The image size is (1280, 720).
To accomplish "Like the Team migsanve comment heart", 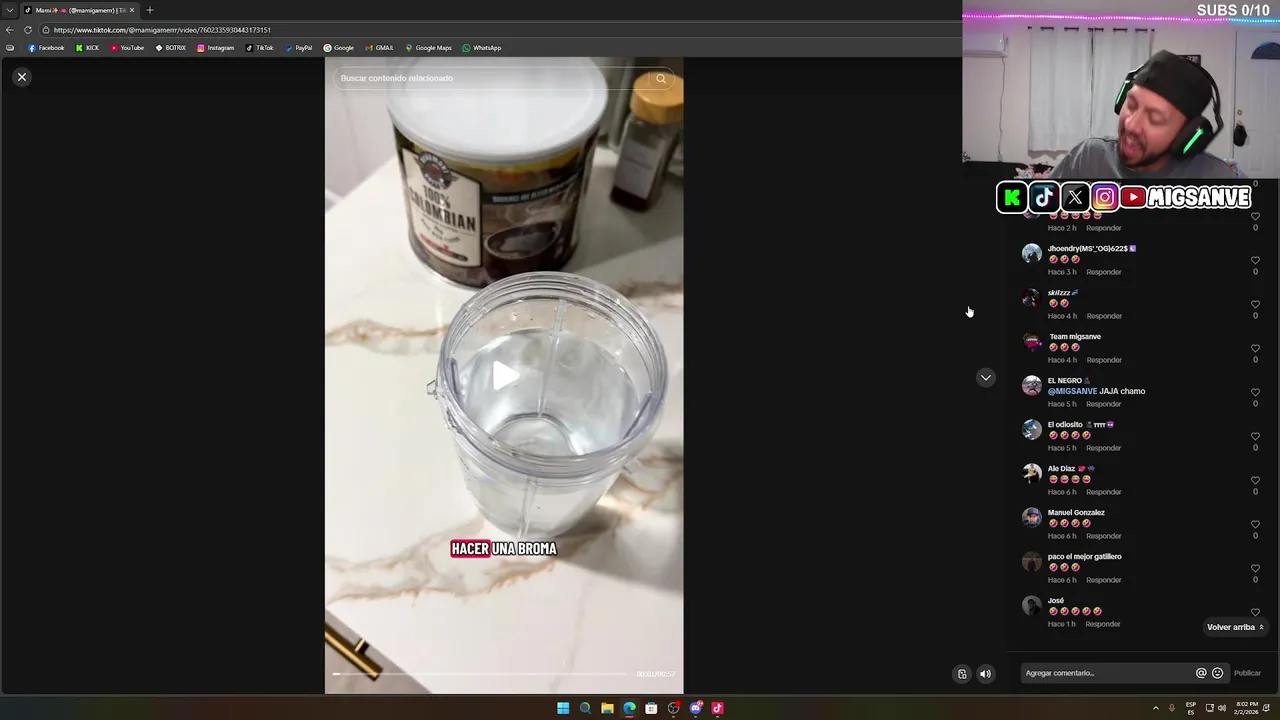I will point(1255,349).
